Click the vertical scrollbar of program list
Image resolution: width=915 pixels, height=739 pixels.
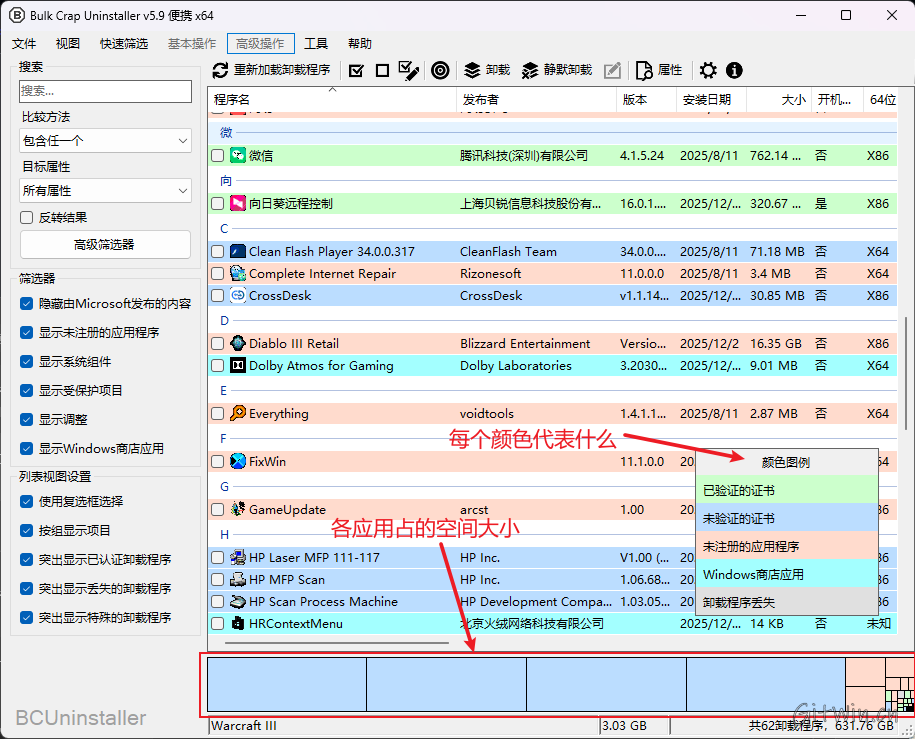click(x=905, y=374)
